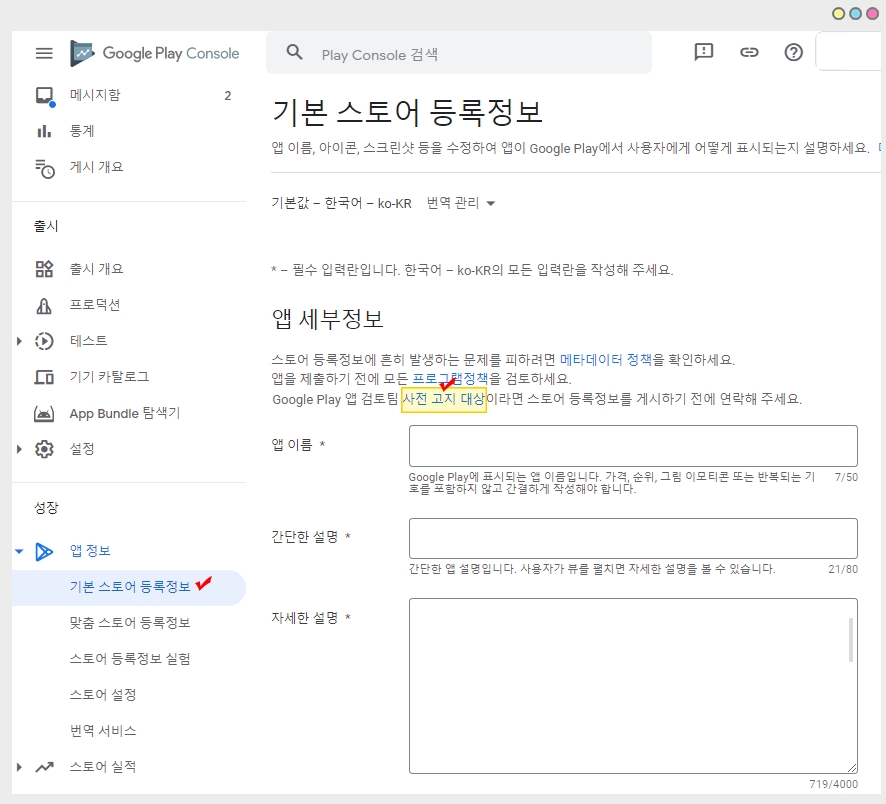Open 기기 카탈로그 page
Image resolution: width=886 pixels, height=804 pixels.
click(x=109, y=377)
